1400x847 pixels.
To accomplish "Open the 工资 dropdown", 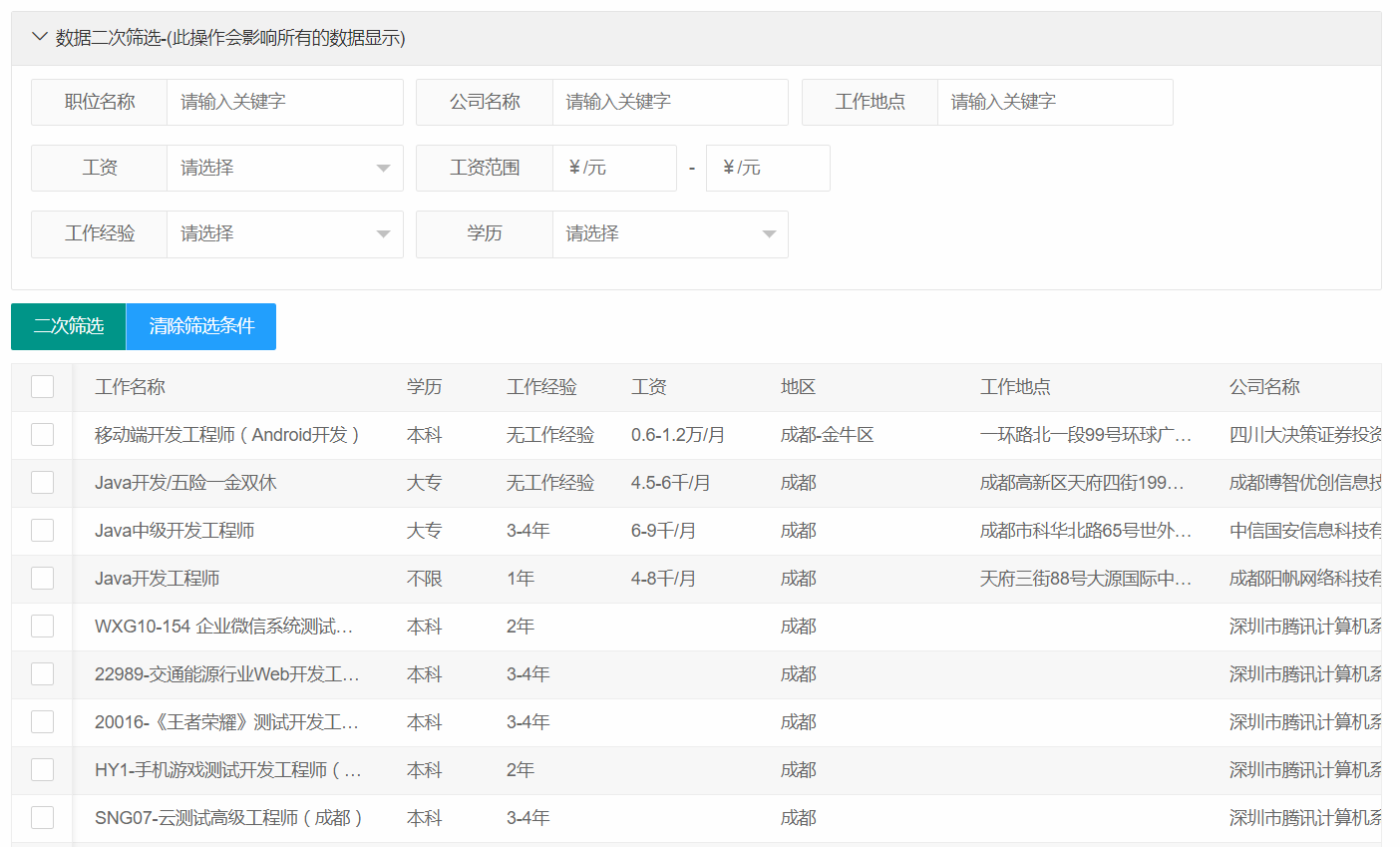I will [x=285, y=168].
